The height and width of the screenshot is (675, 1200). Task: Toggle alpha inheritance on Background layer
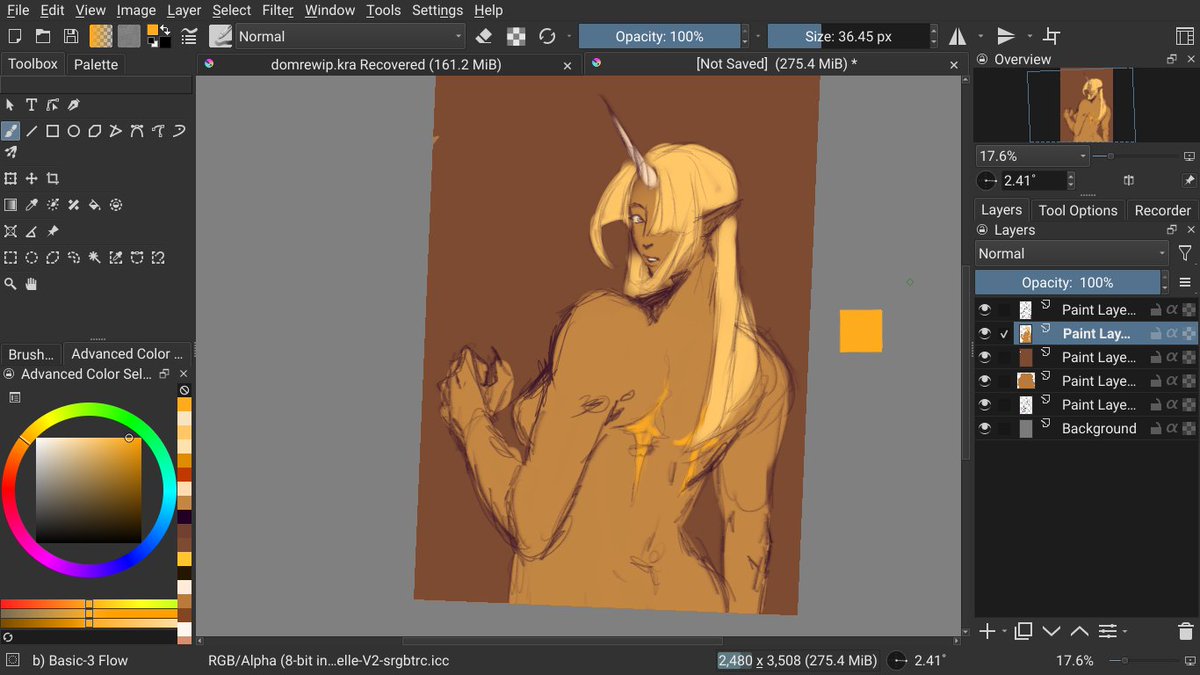pos(1172,428)
